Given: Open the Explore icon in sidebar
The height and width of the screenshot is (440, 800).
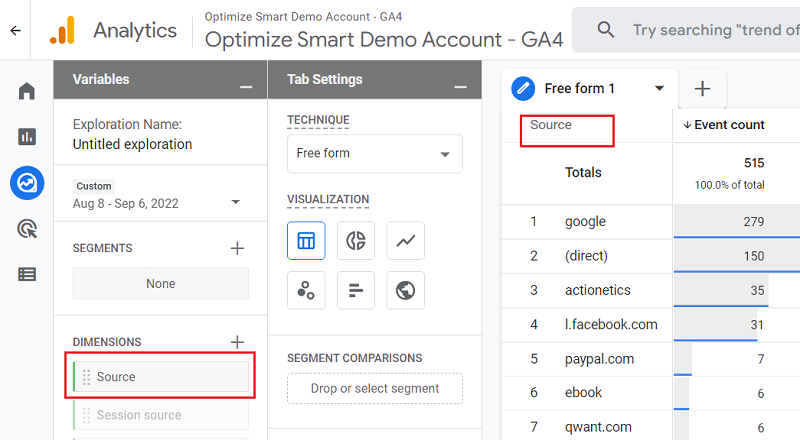Looking at the screenshot, I should click(27, 182).
